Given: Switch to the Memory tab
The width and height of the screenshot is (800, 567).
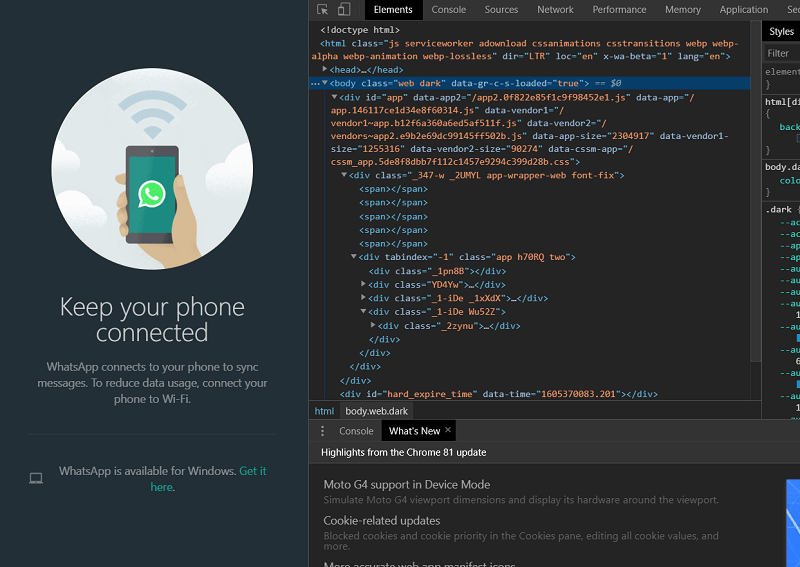Looking at the screenshot, I should point(683,10).
